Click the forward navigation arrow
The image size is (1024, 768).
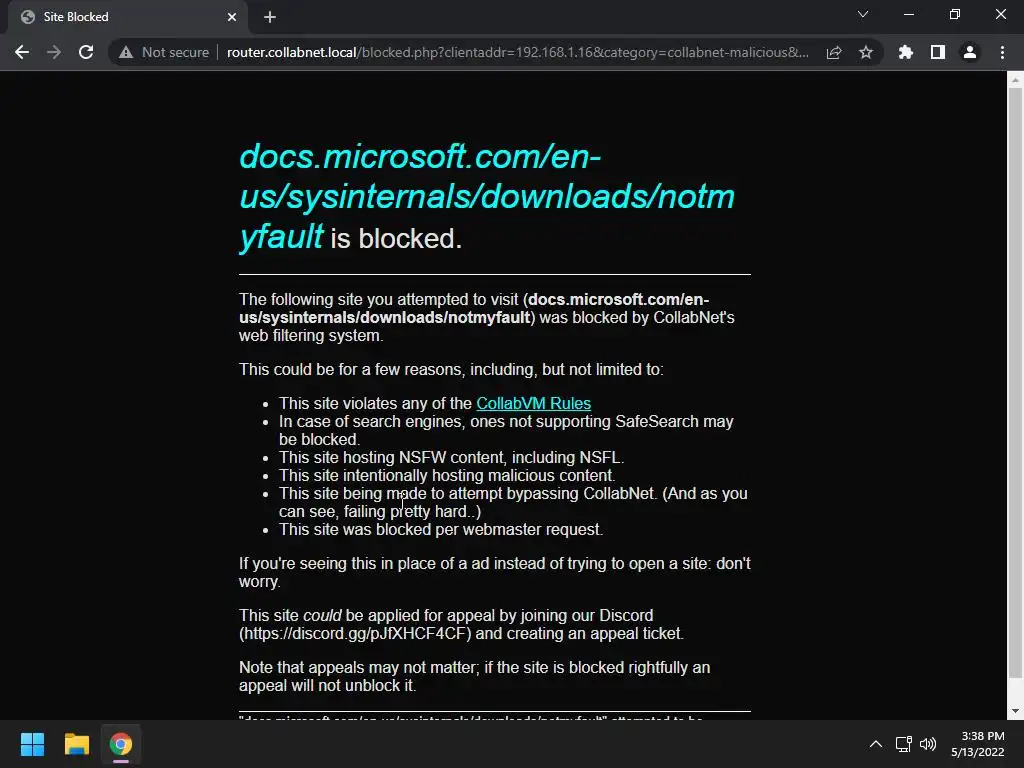click(54, 52)
